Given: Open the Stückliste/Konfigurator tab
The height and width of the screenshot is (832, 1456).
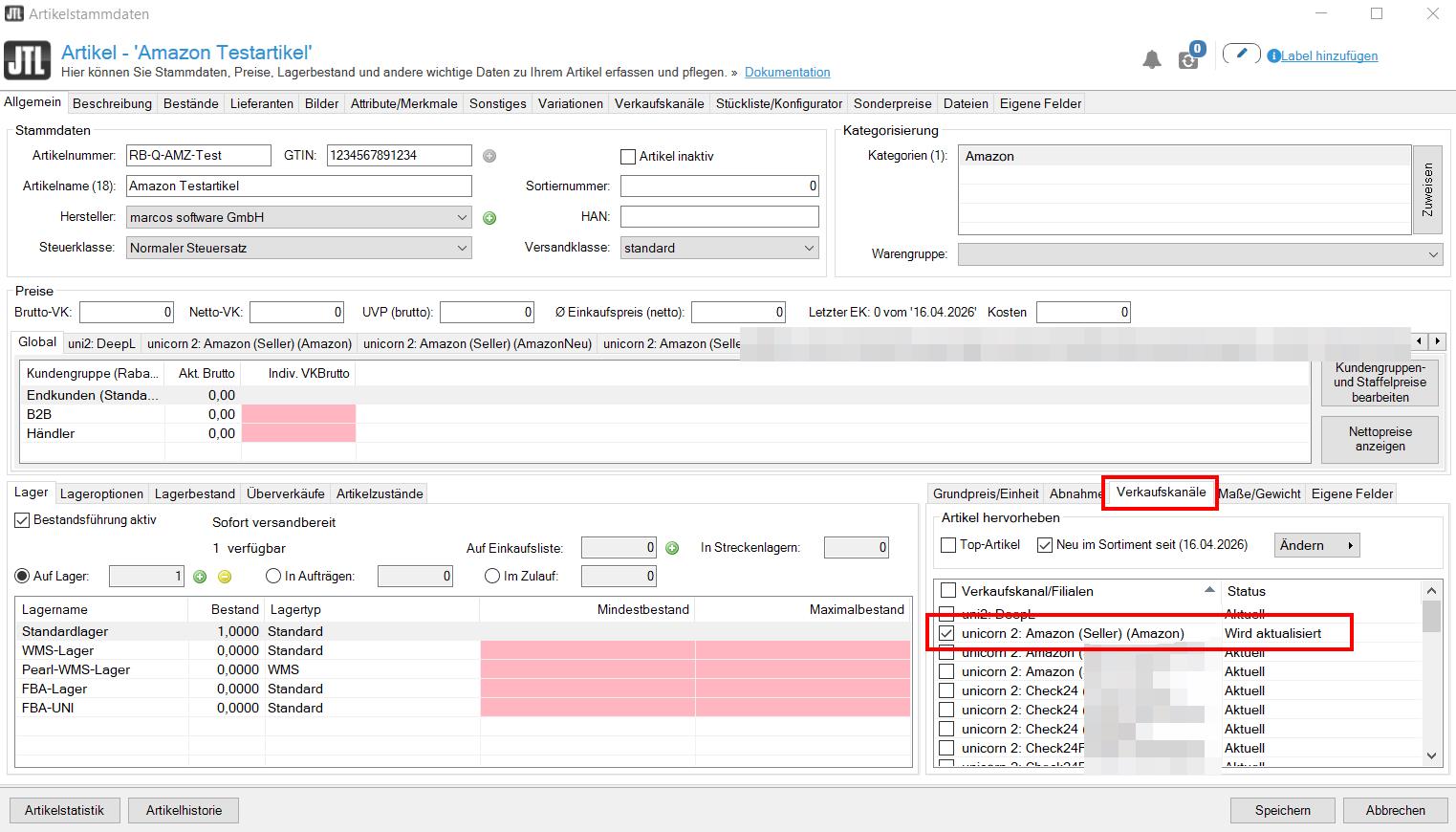Looking at the screenshot, I should [x=779, y=103].
